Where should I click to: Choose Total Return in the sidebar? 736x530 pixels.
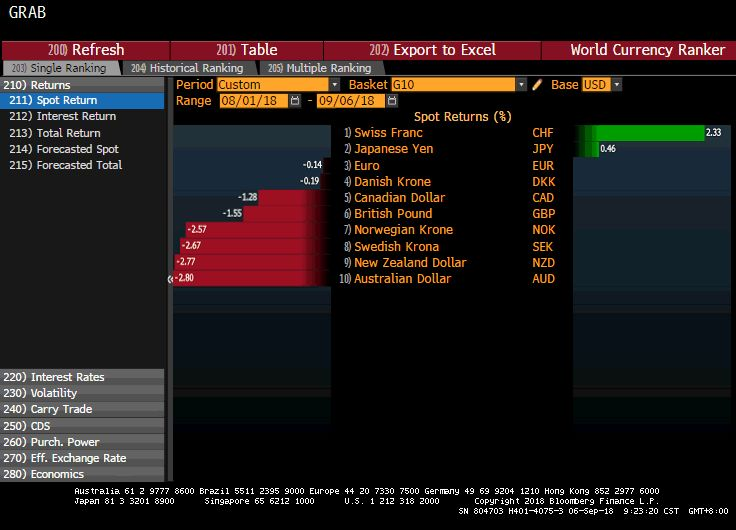(x=82, y=133)
